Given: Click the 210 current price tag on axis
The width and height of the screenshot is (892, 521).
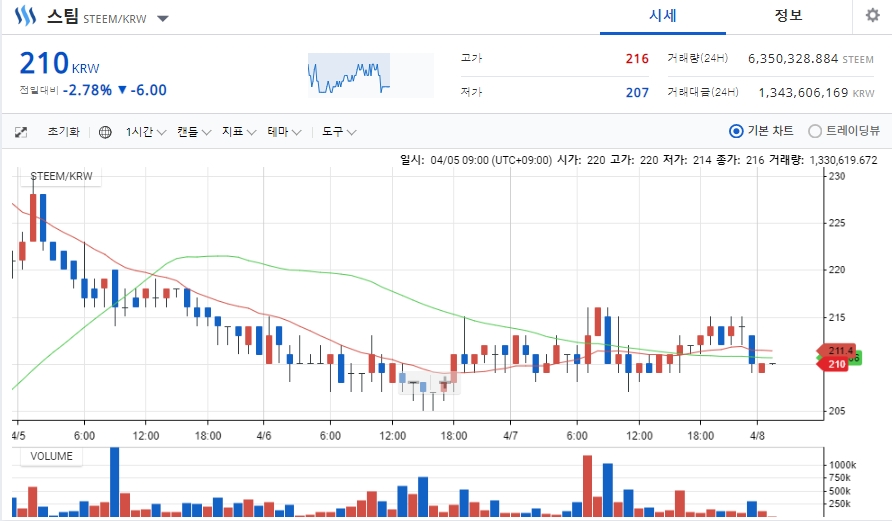Looking at the screenshot, I should (833, 364).
